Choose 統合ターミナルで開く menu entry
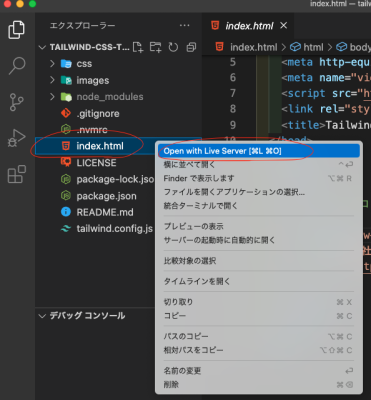371x400 pixels. pyautogui.click(x=259, y=206)
